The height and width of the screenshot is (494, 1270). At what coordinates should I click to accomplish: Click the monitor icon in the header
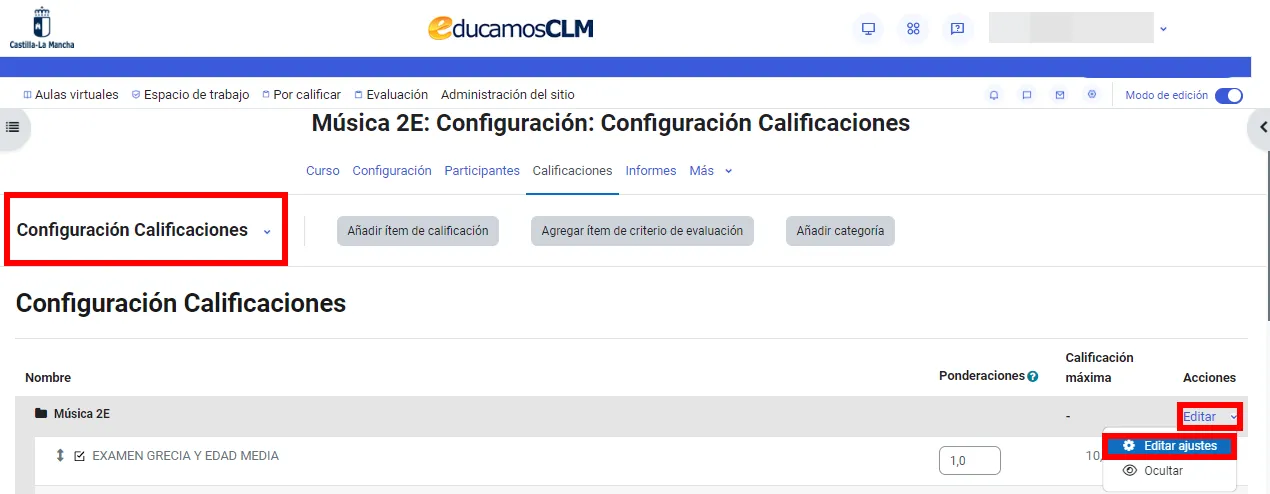point(868,28)
